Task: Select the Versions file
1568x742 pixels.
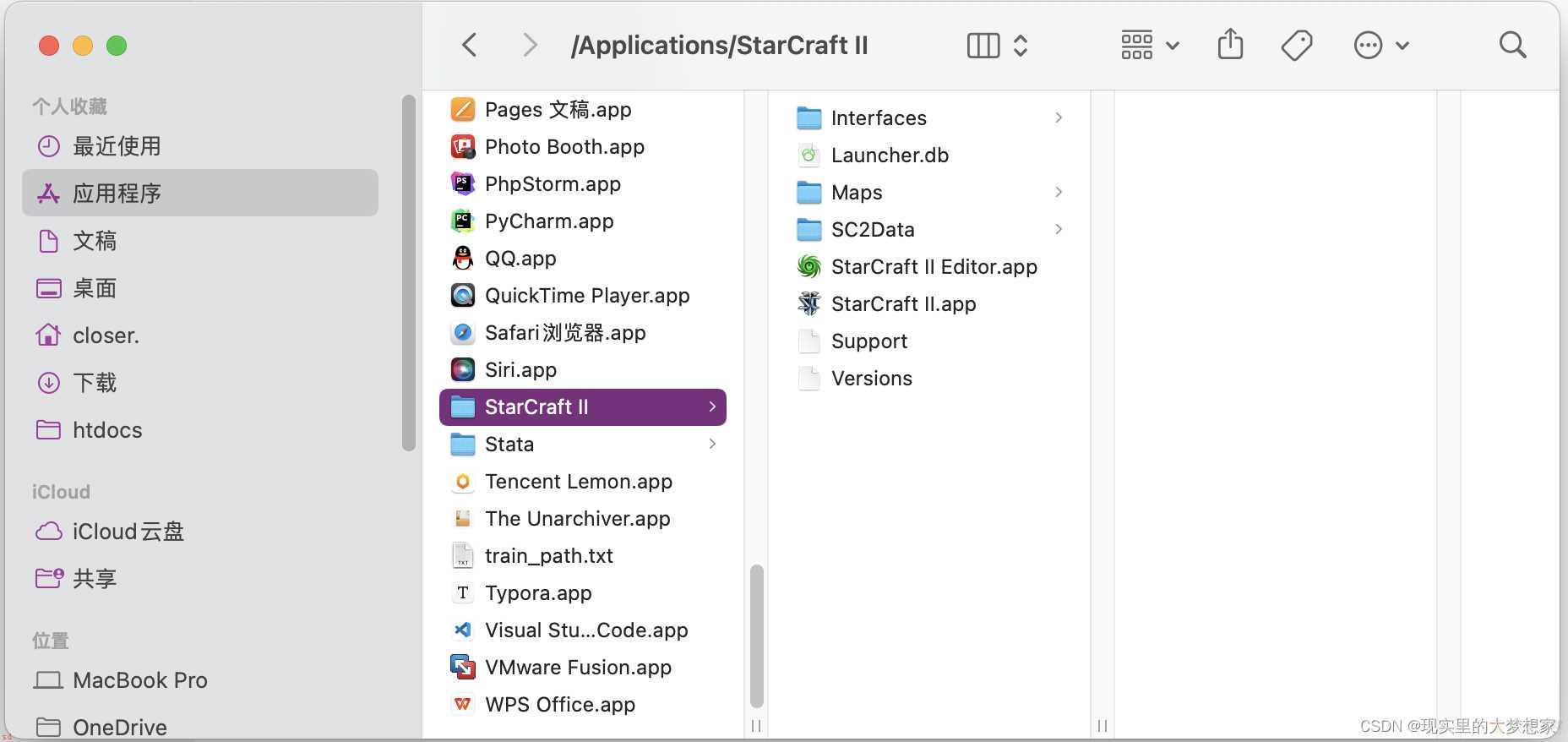Action: click(929, 379)
